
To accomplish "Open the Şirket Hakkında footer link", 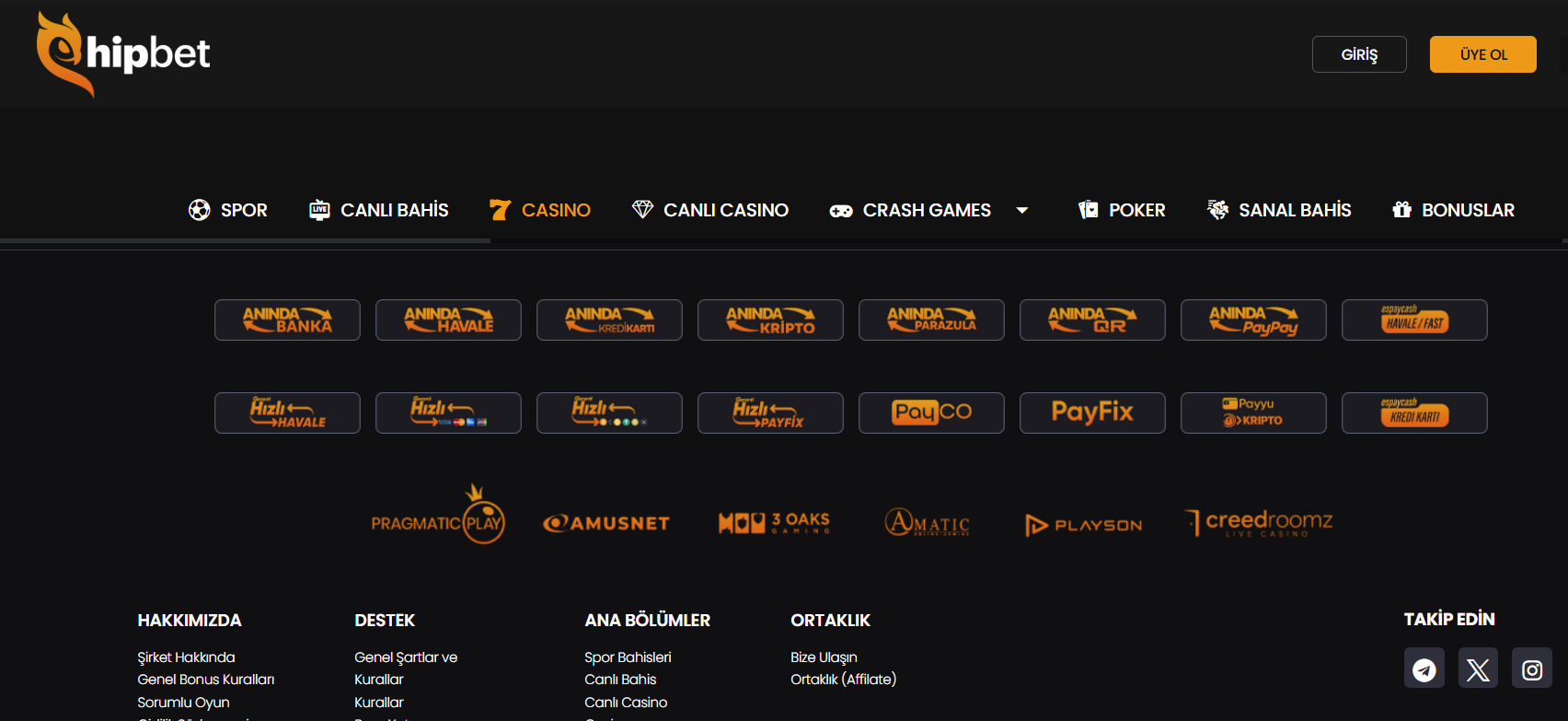I will point(186,657).
